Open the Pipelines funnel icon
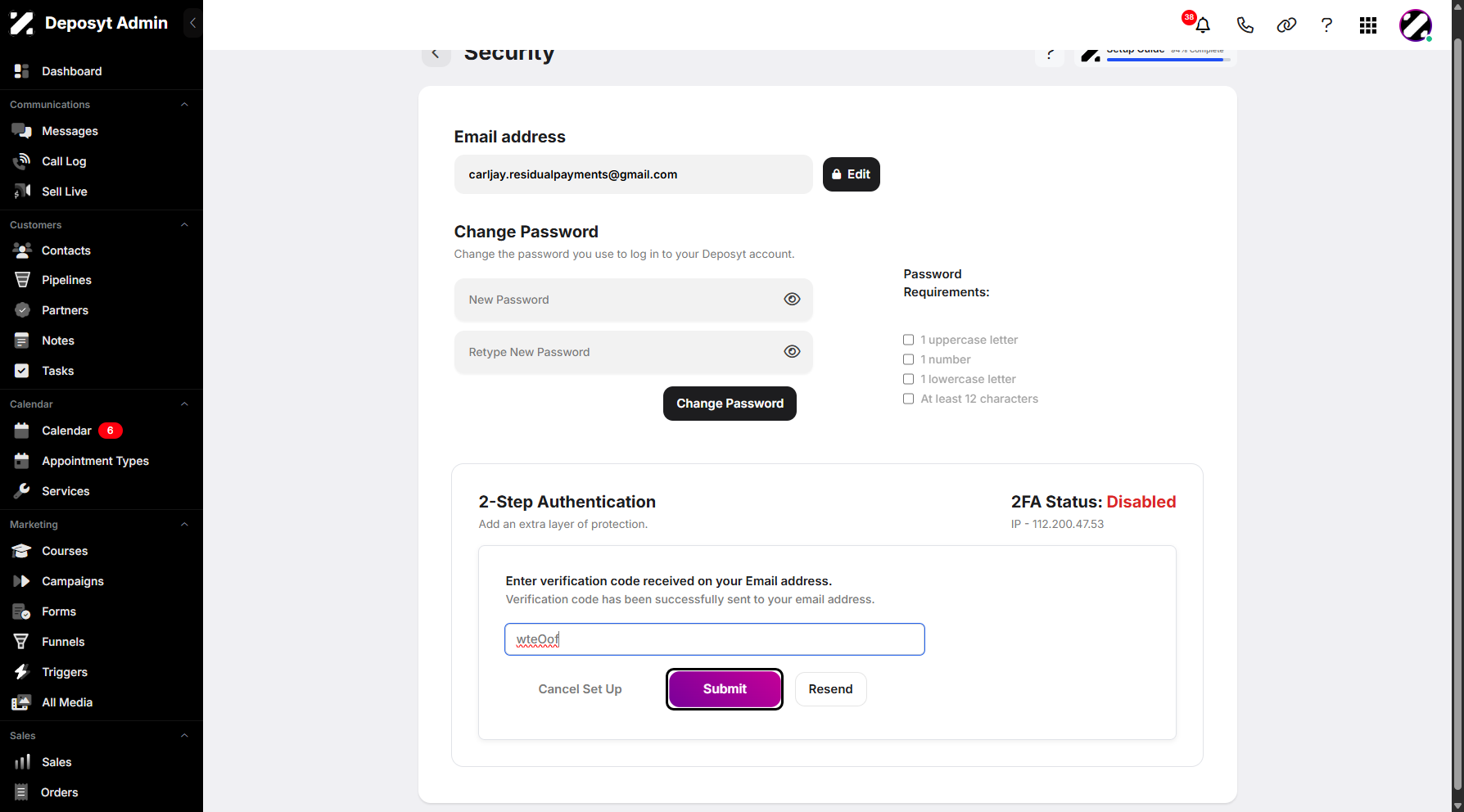1464x812 pixels. click(22, 280)
